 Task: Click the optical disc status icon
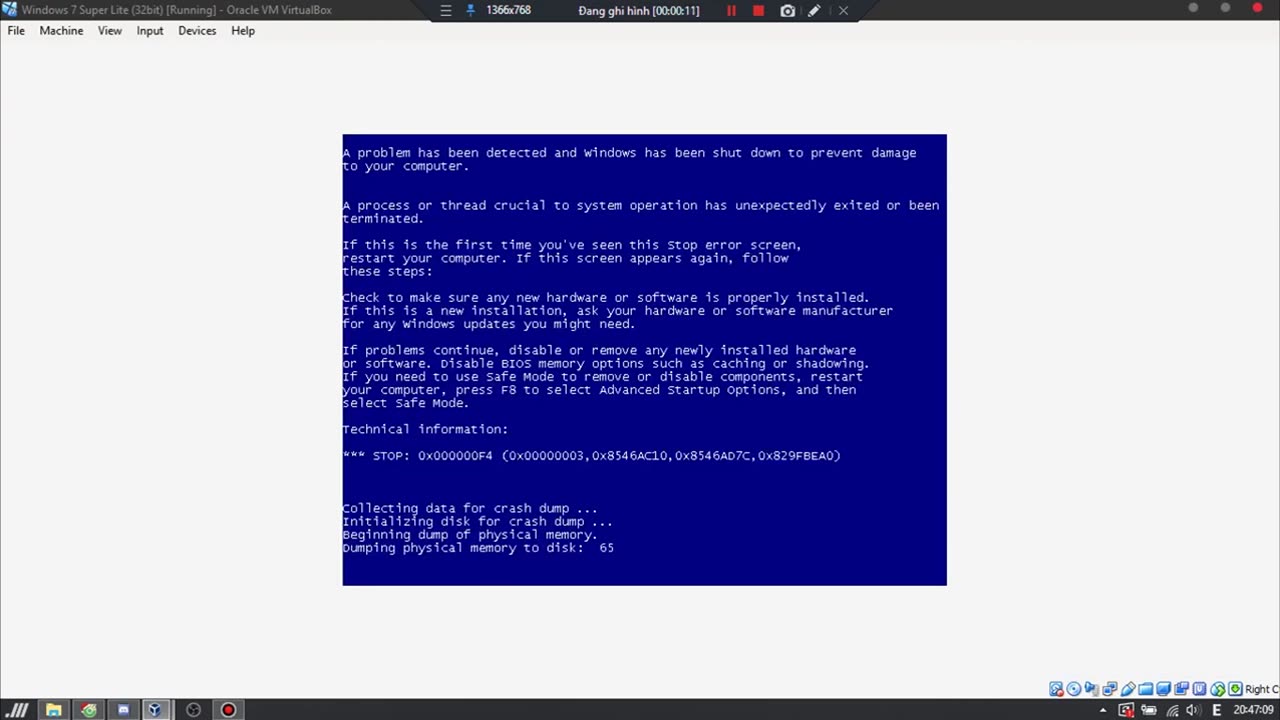(1074, 689)
